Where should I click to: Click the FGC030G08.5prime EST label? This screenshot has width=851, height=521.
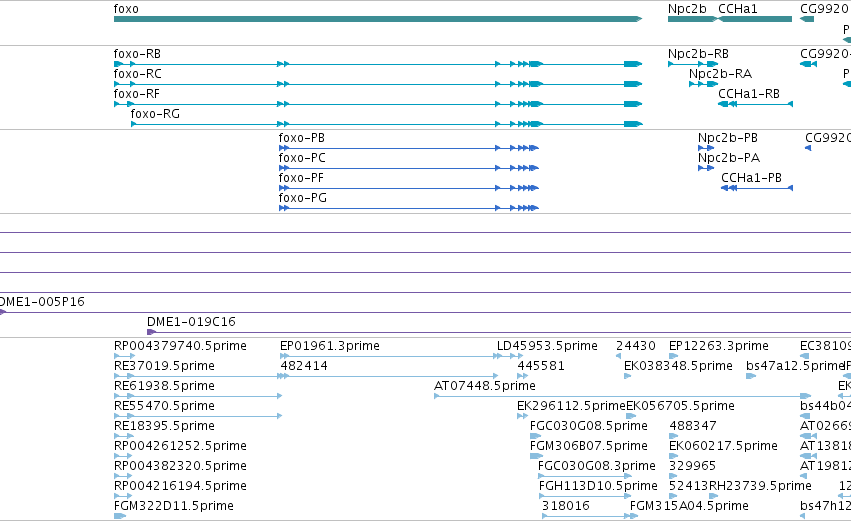click(x=589, y=426)
